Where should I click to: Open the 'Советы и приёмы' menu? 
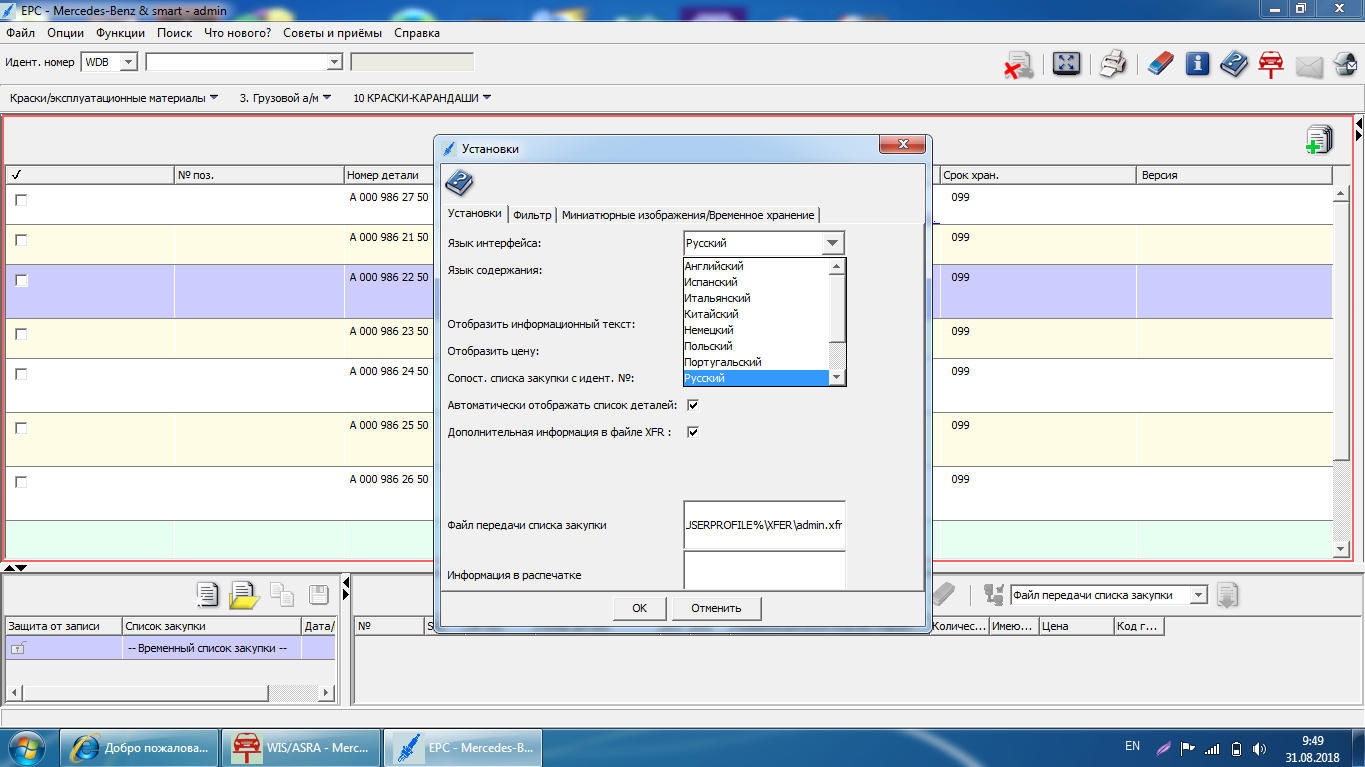click(332, 33)
